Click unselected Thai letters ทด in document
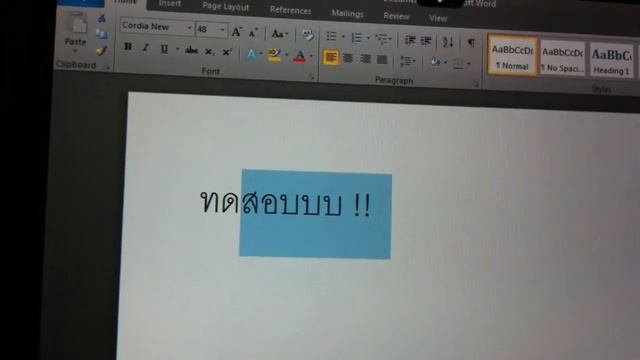The height and width of the screenshot is (360, 640). 220,202
